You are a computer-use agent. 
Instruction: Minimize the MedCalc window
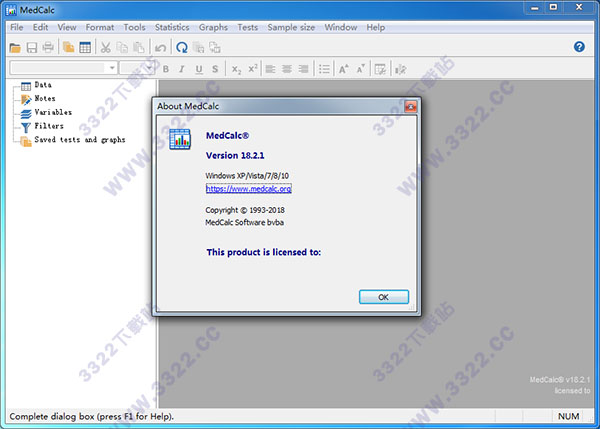[535, 7]
